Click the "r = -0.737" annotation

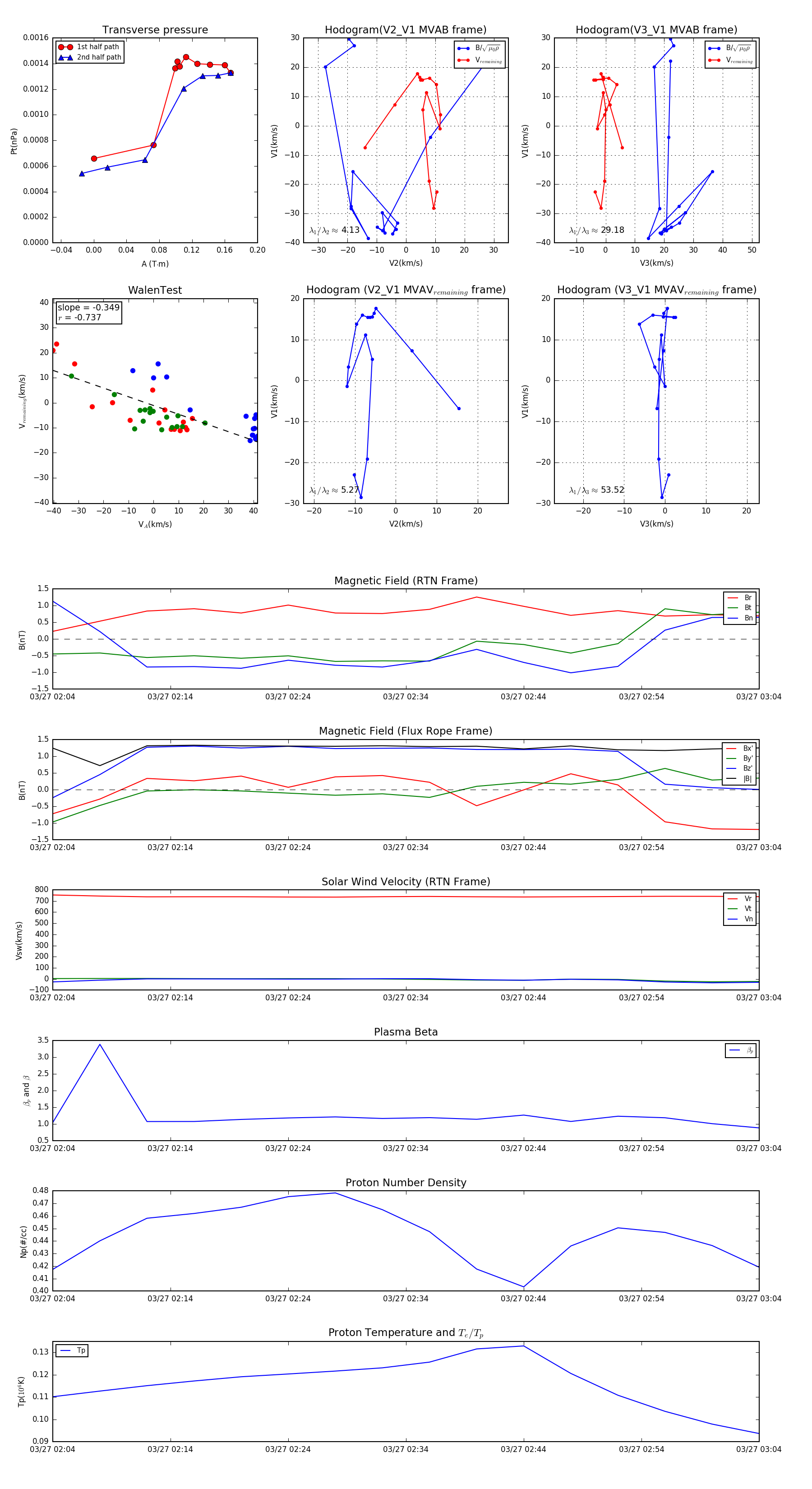point(79,317)
